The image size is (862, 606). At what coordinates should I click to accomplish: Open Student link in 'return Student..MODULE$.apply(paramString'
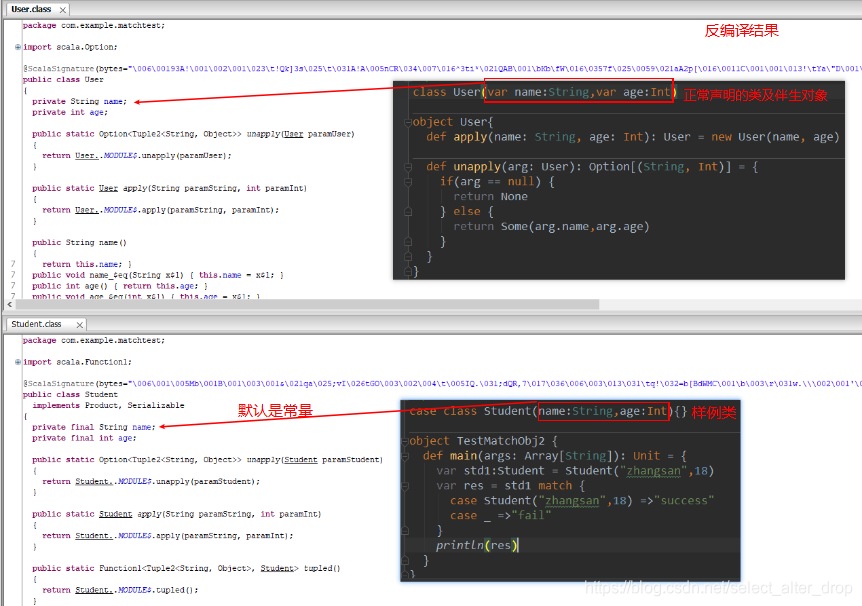click(92, 536)
